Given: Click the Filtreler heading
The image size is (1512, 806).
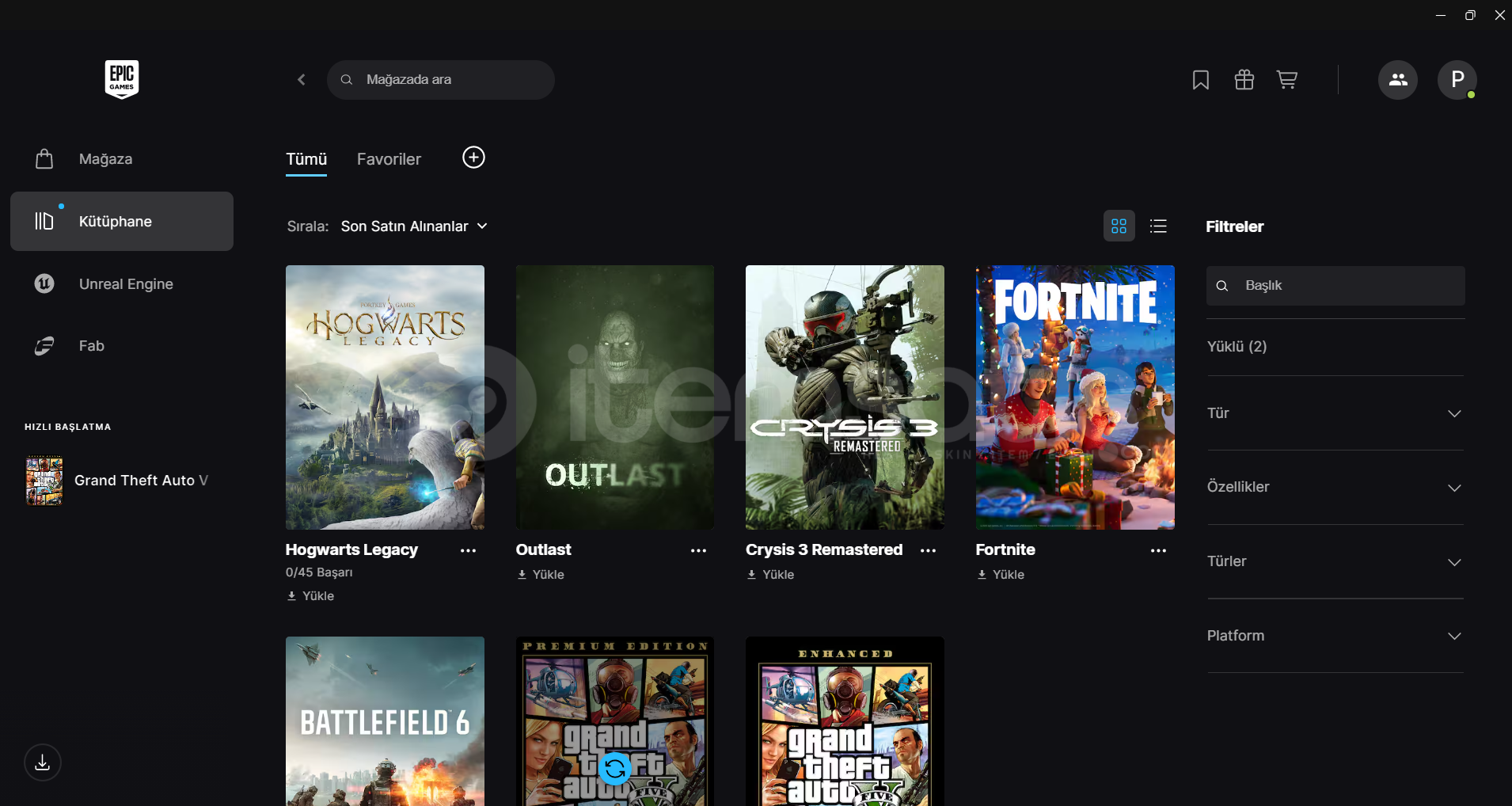Looking at the screenshot, I should click(1235, 227).
